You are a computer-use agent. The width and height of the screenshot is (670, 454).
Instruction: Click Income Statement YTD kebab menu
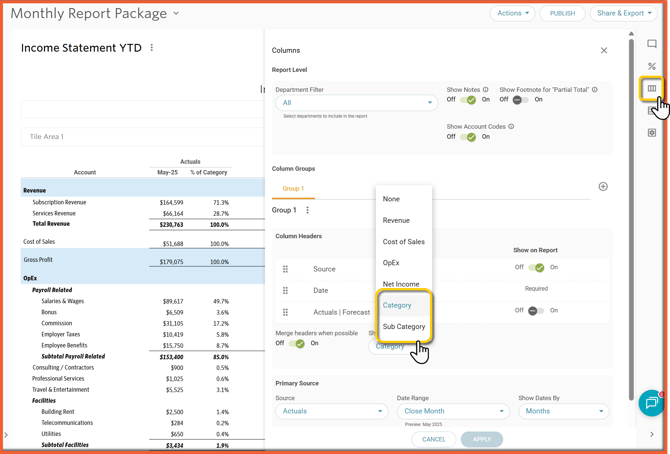tap(152, 48)
